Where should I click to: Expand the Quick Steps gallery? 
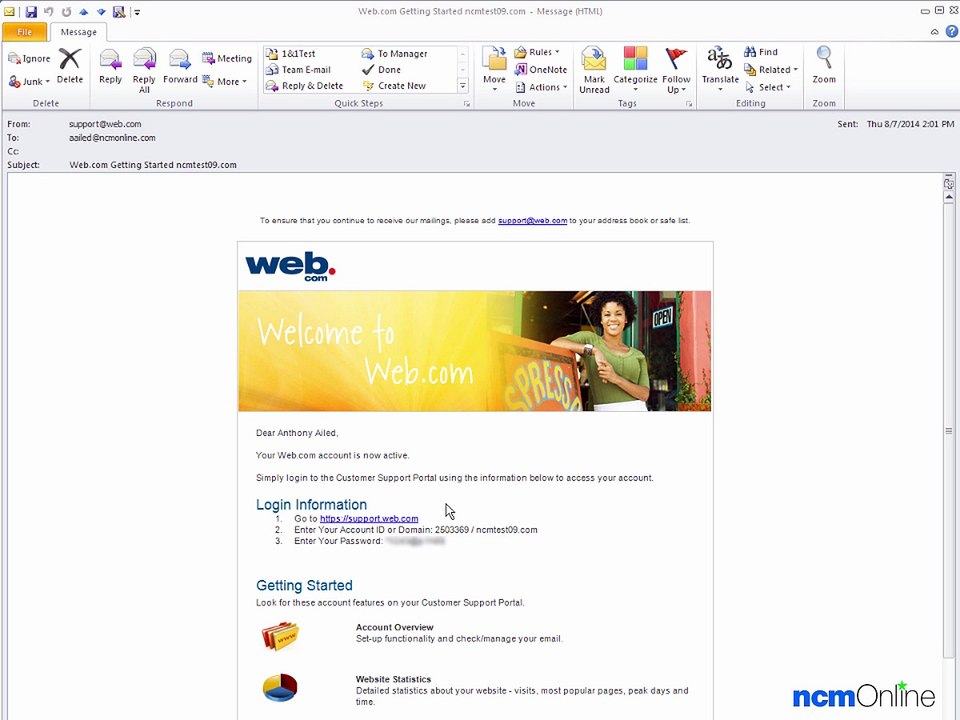click(463, 86)
